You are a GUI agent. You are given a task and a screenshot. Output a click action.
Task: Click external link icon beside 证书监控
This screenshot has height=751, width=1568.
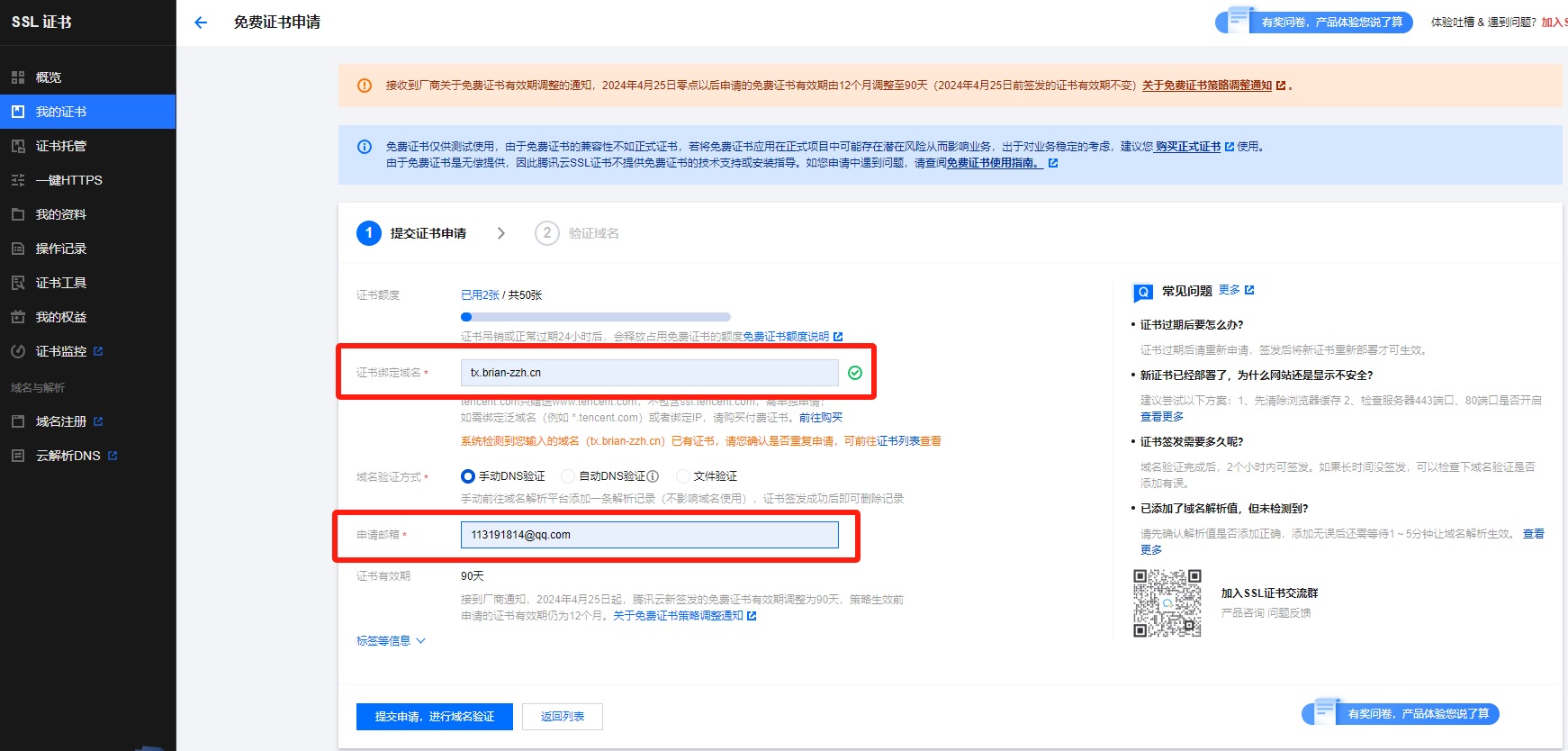(x=98, y=351)
